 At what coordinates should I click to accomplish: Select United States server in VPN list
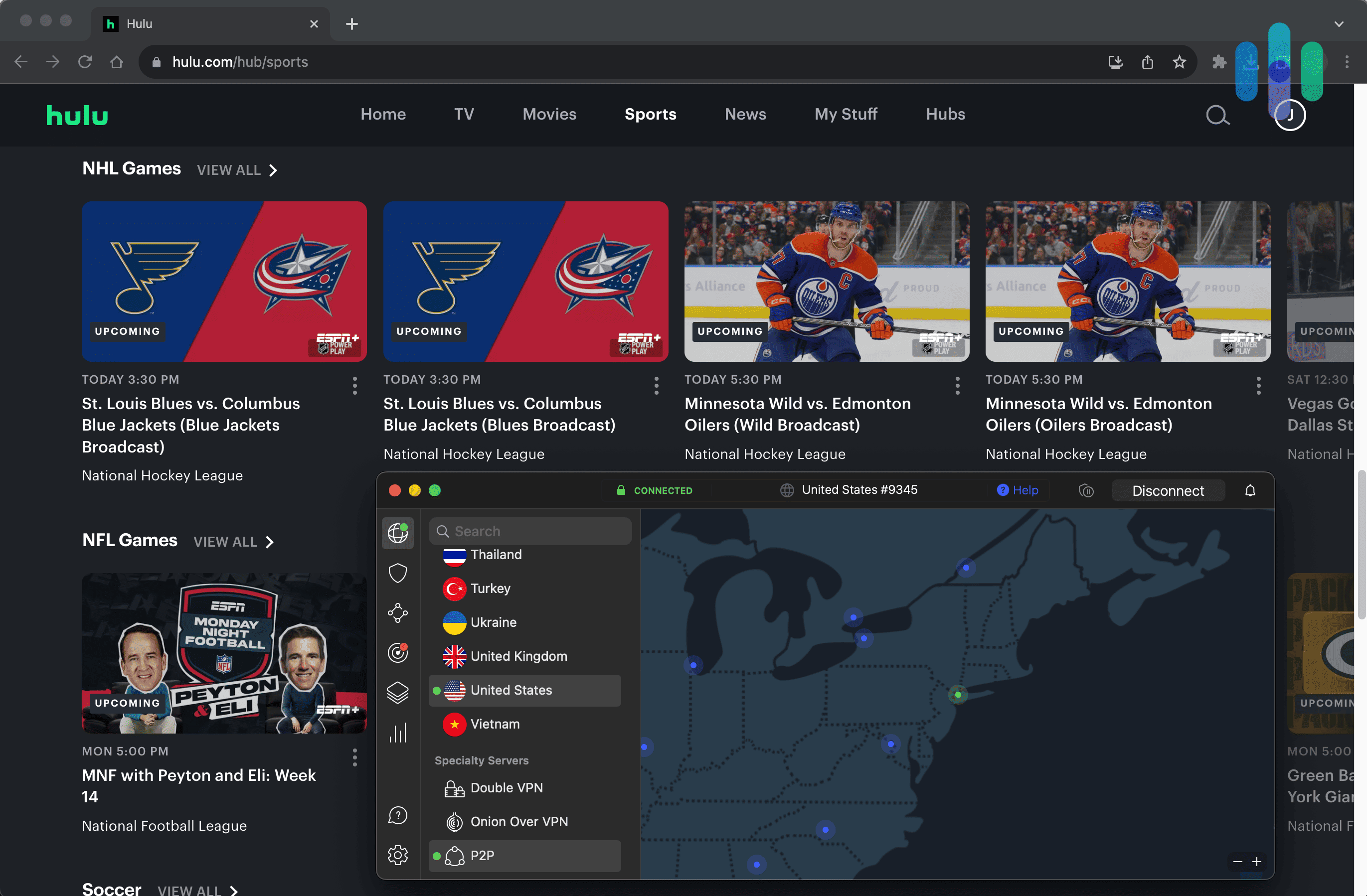coord(512,690)
